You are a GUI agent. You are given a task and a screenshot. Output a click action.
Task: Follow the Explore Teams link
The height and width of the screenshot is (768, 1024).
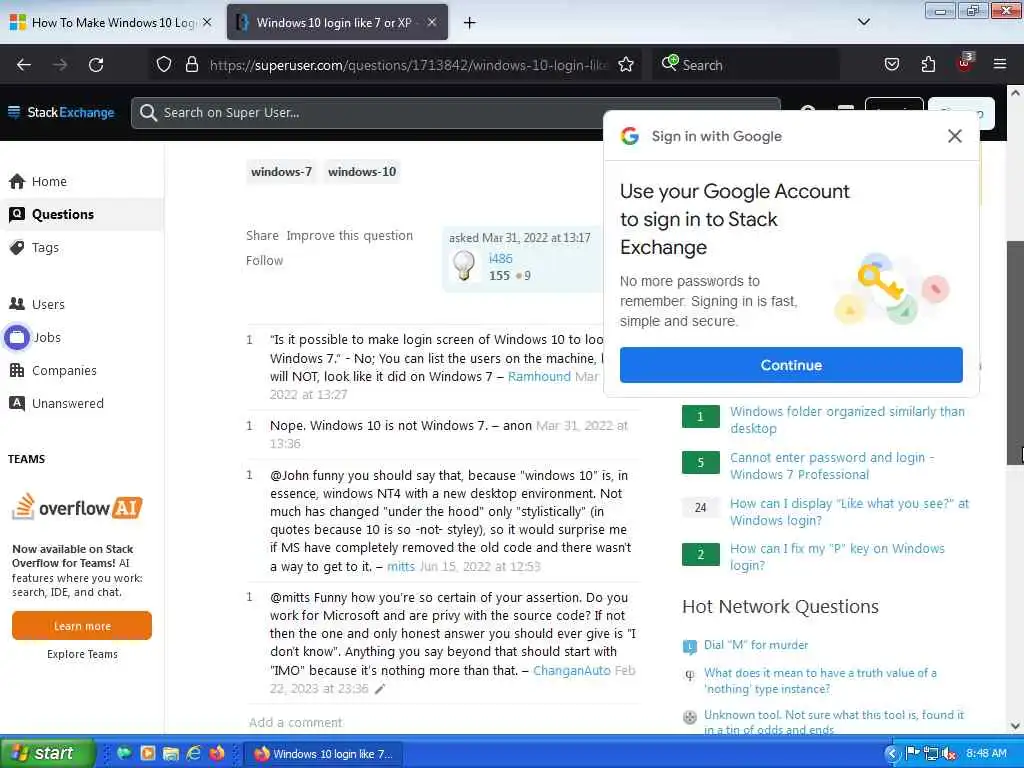tap(82, 654)
